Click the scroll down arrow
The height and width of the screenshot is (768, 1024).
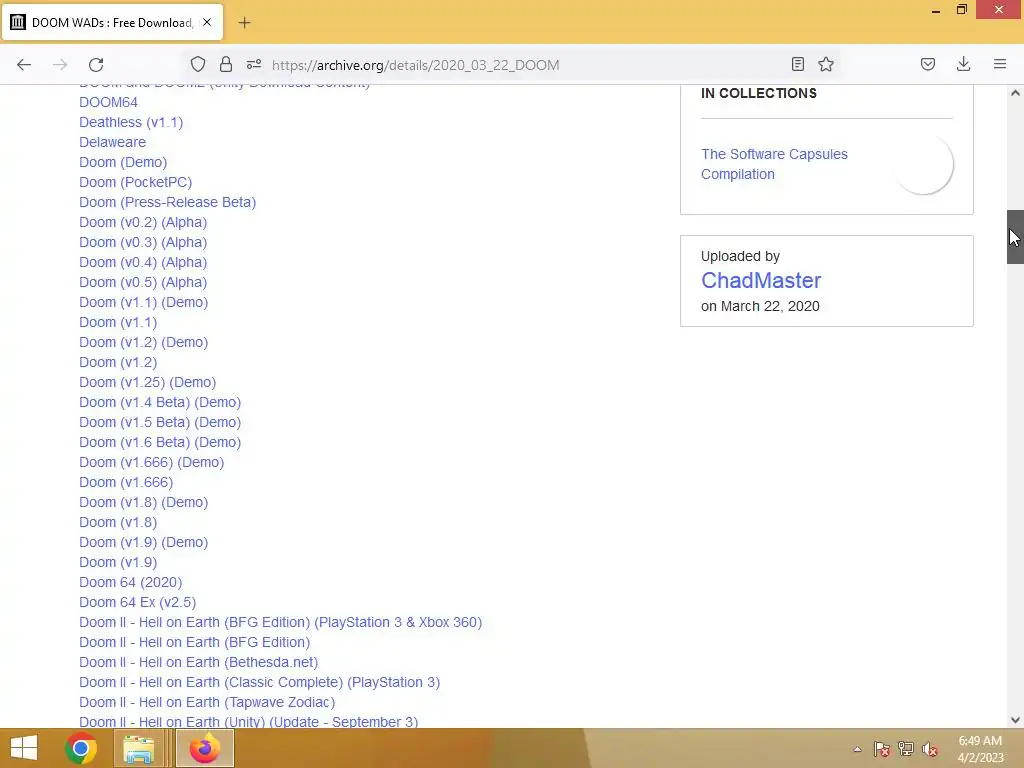click(1015, 720)
